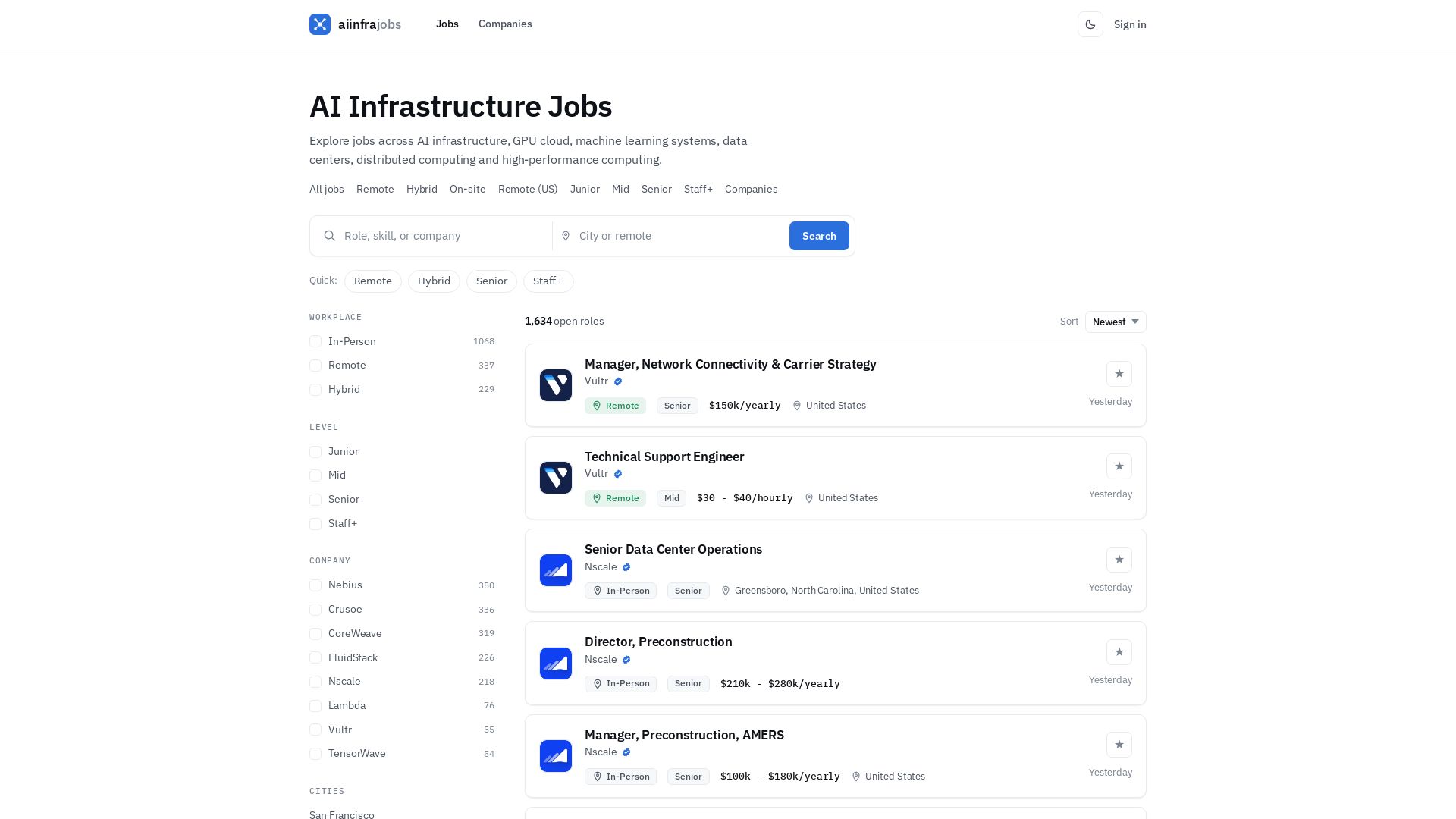Click the green Remote tag on Technical Support Engineer

tap(615, 498)
